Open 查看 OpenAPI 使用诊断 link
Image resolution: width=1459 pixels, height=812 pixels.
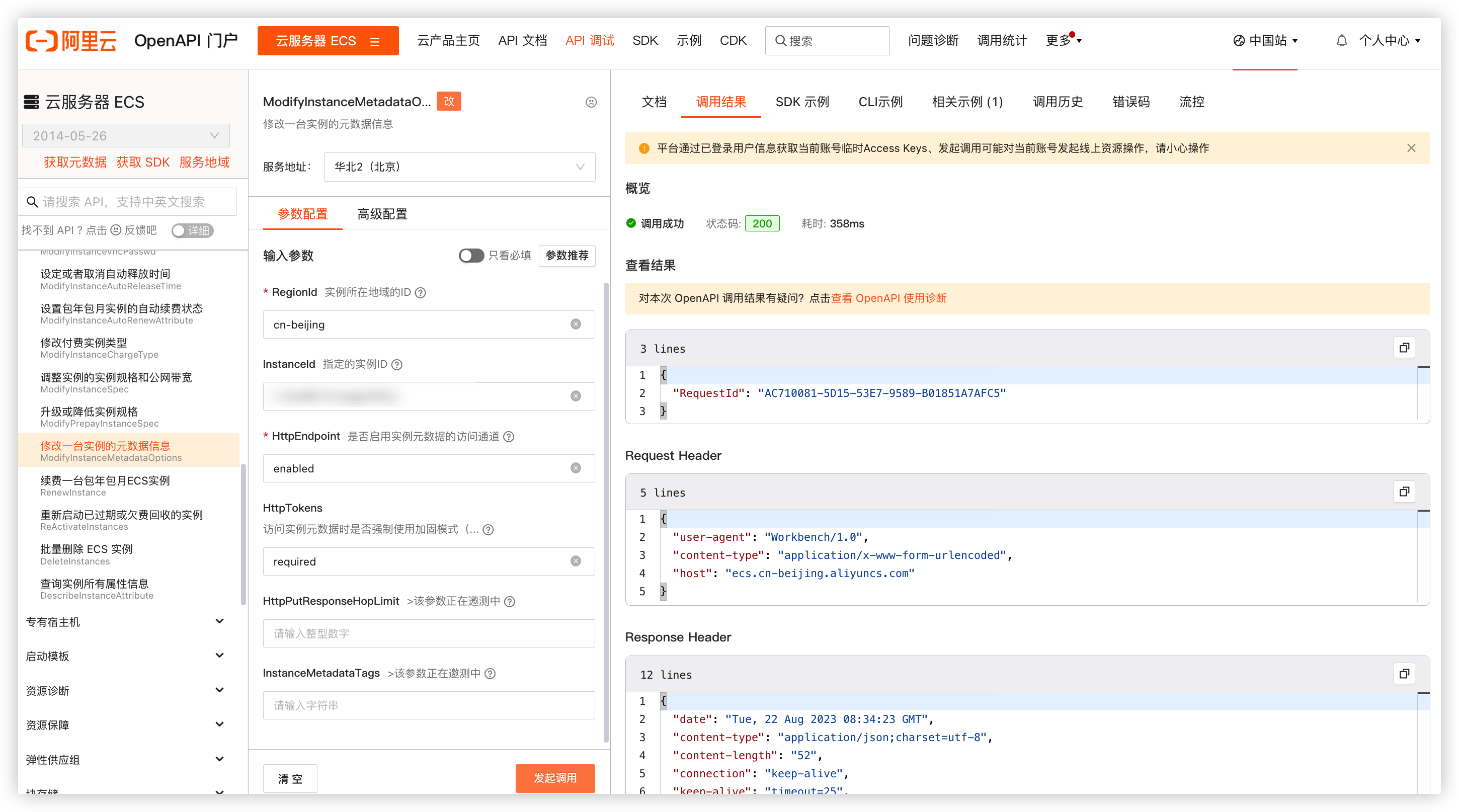pyautogui.click(x=888, y=298)
